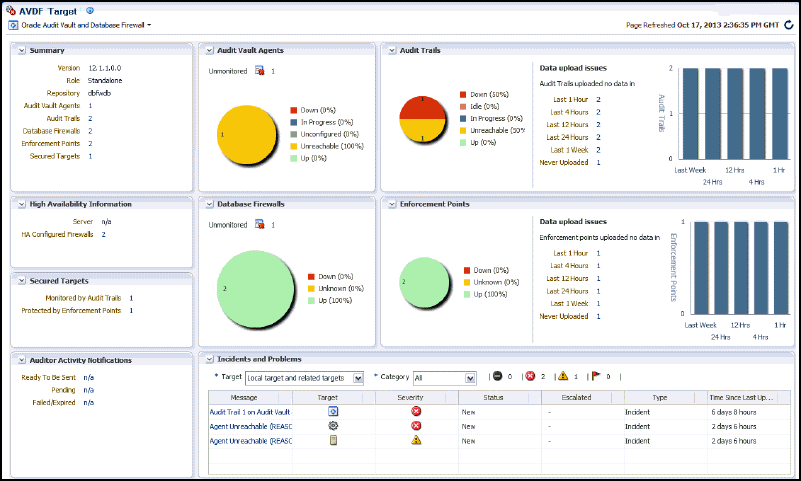The image size is (801, 481).
Task: Click the Ready To Be Sent n/a value
Action: tap(89, 377)
